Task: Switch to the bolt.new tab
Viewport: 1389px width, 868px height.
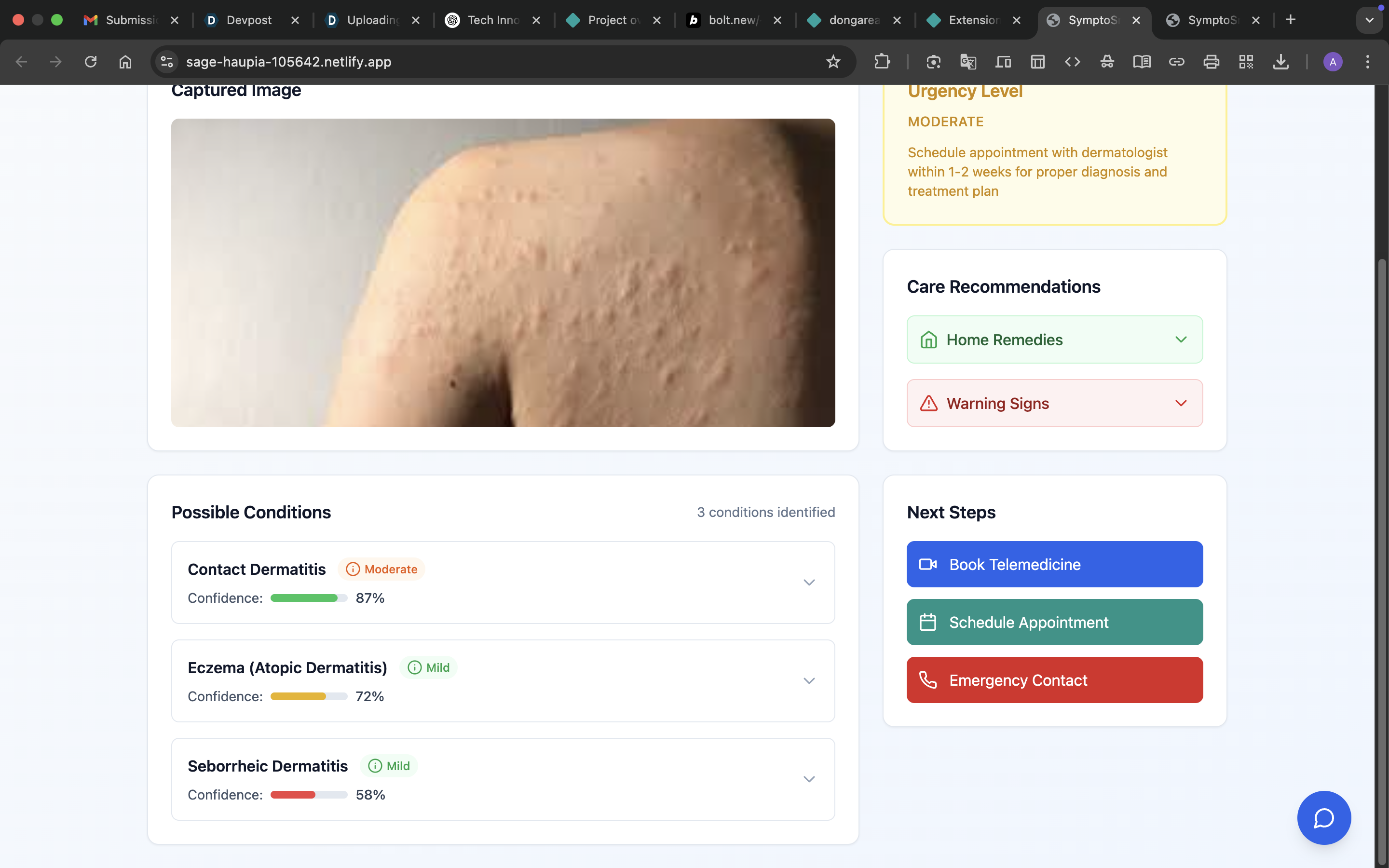Action: click(733, 20)
